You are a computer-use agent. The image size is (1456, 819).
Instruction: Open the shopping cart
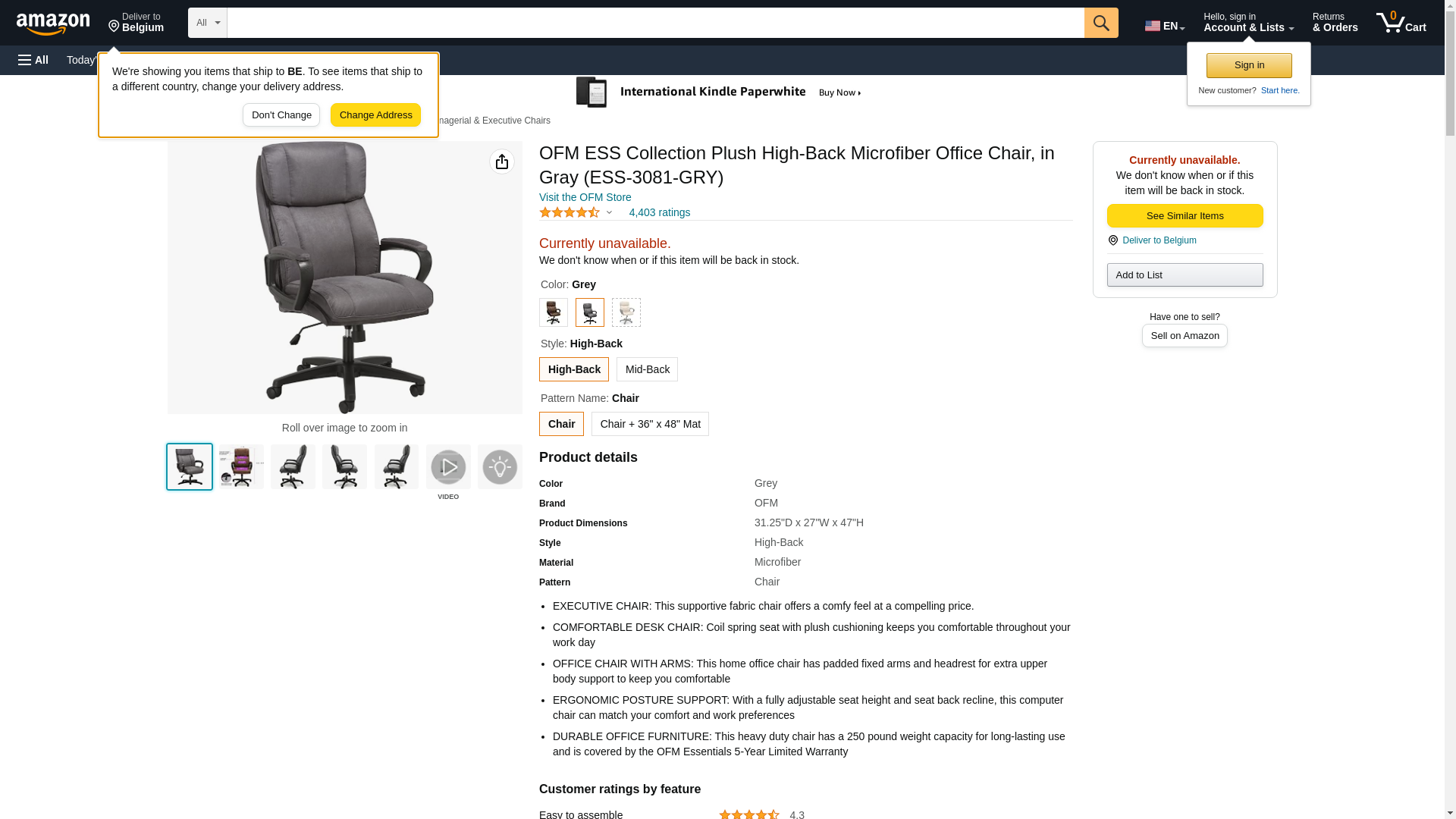click(1401, 22)
